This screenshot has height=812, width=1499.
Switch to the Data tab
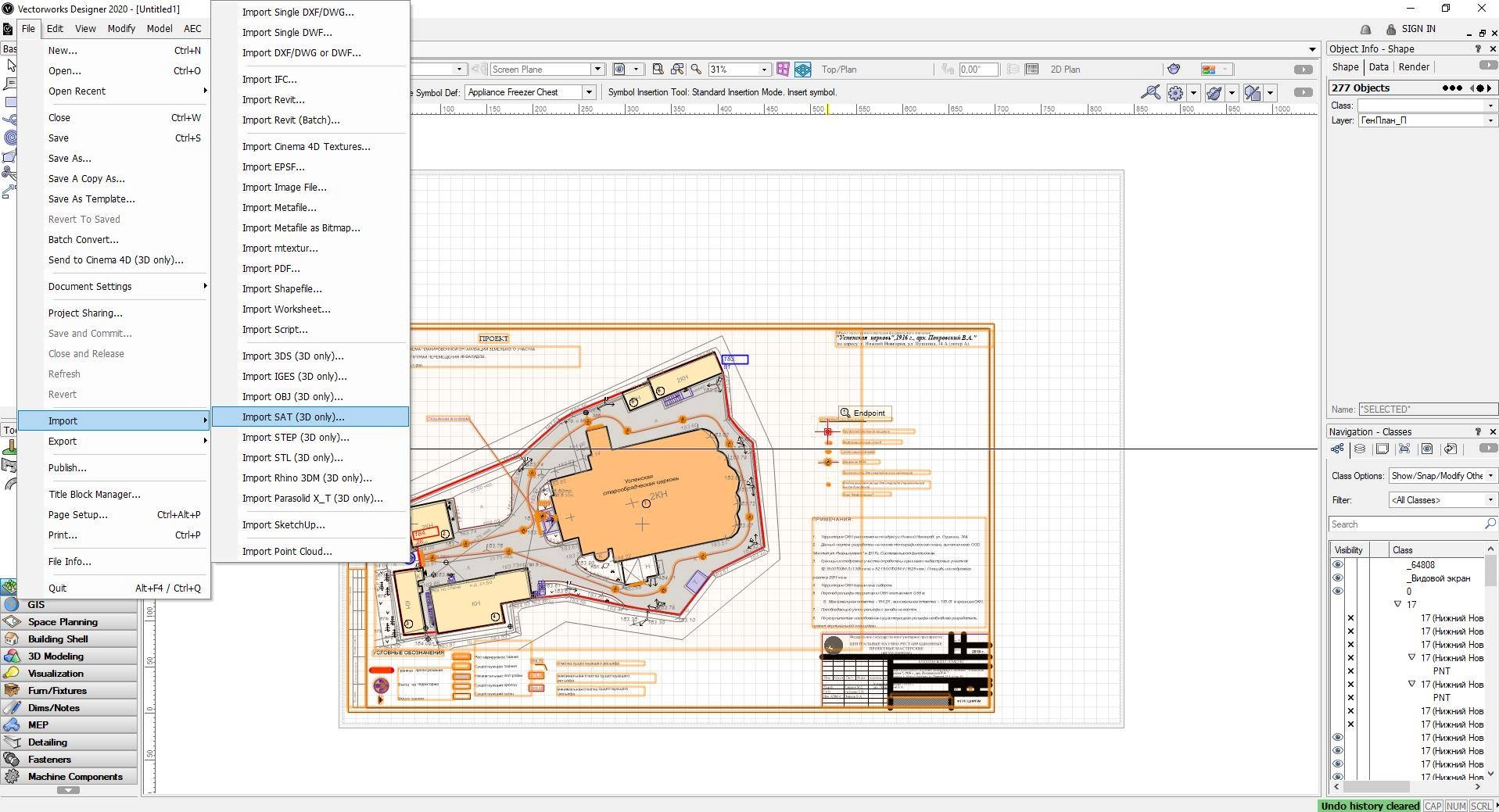(1379, 67)
